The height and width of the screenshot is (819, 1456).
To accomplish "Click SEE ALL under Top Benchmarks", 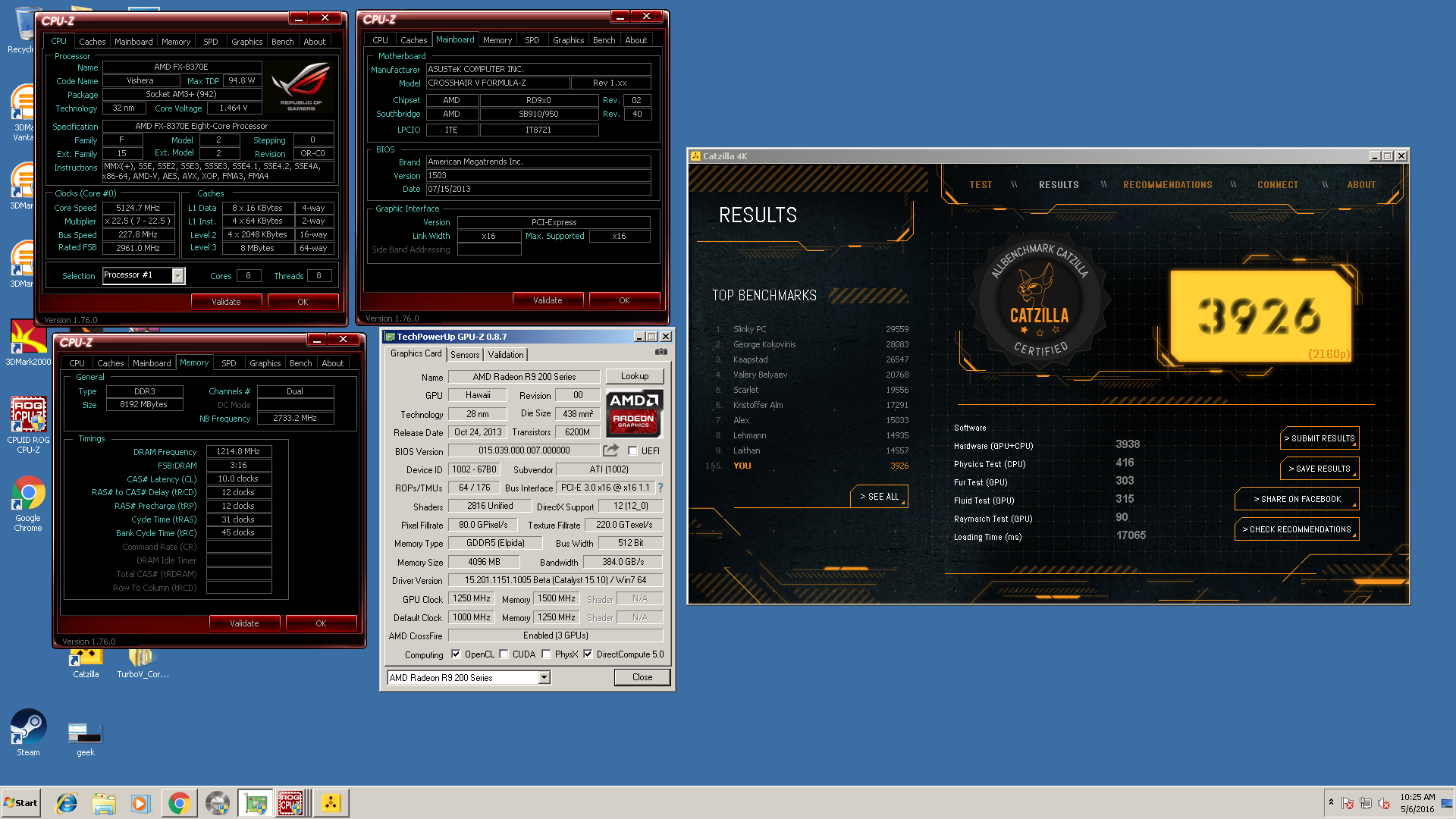I will 879,496.
